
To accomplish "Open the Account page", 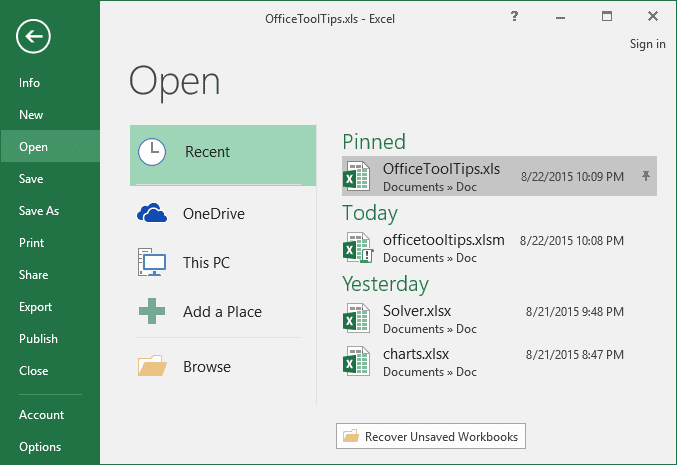I will click(x=41, y=414).
